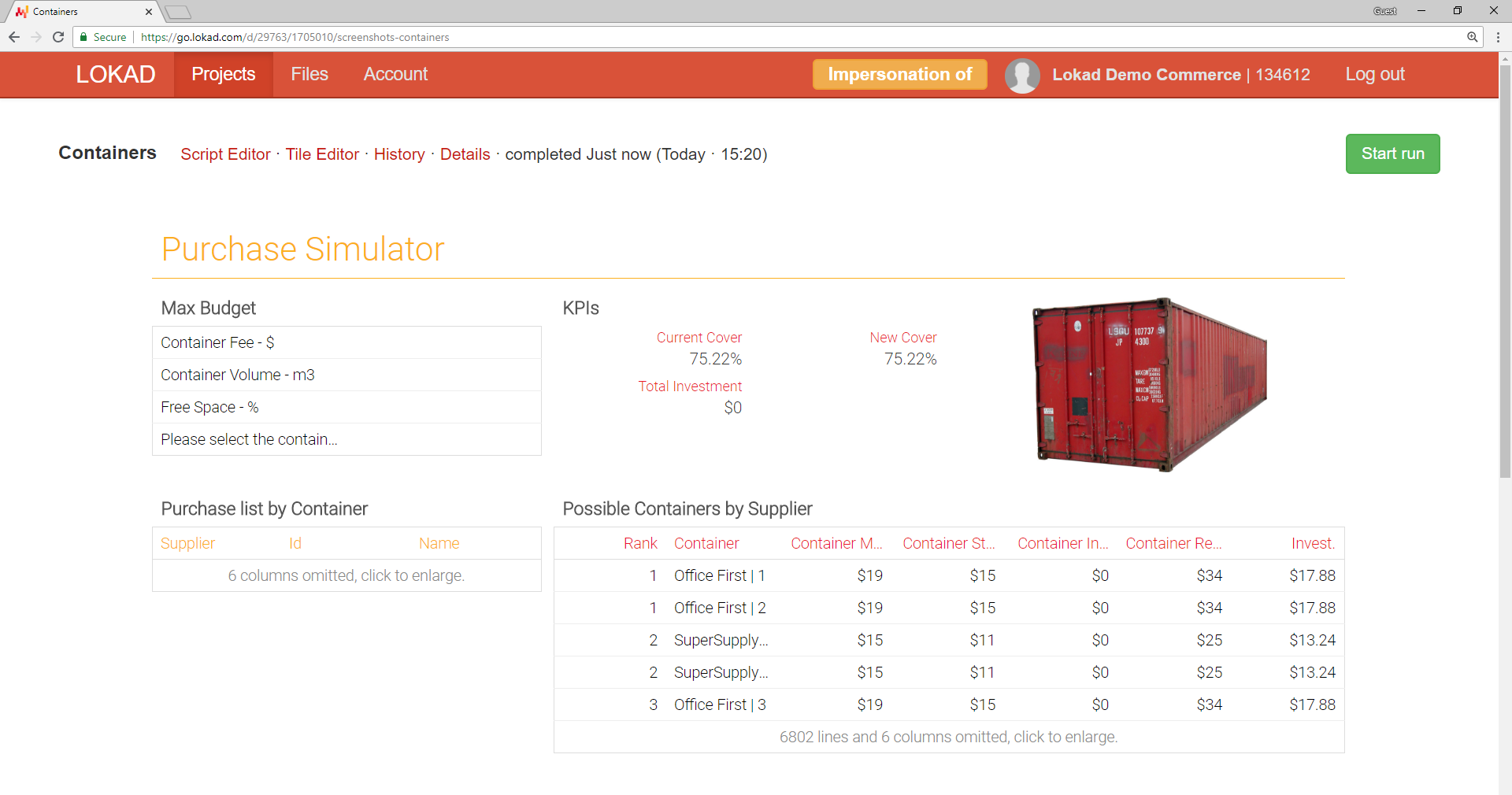Image resolution: width=1512 pixels, height=795 pixels.
Task: Open the Projects menu tab
Action: 223,75
